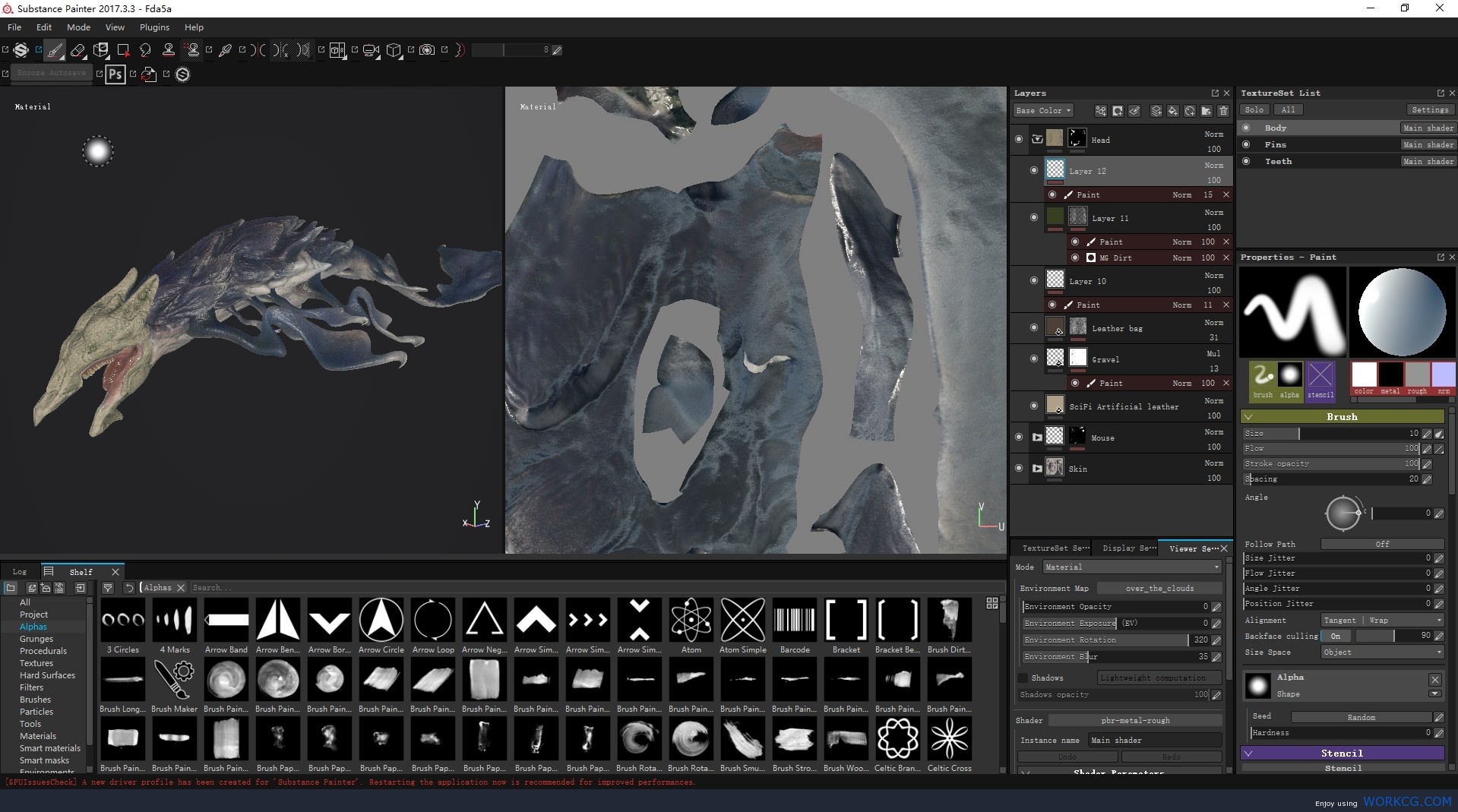The width and height of the screenshot is (1458, 812).
Task: Toggle Fins texture set visibility
Action: click(x=1246, y=144)
